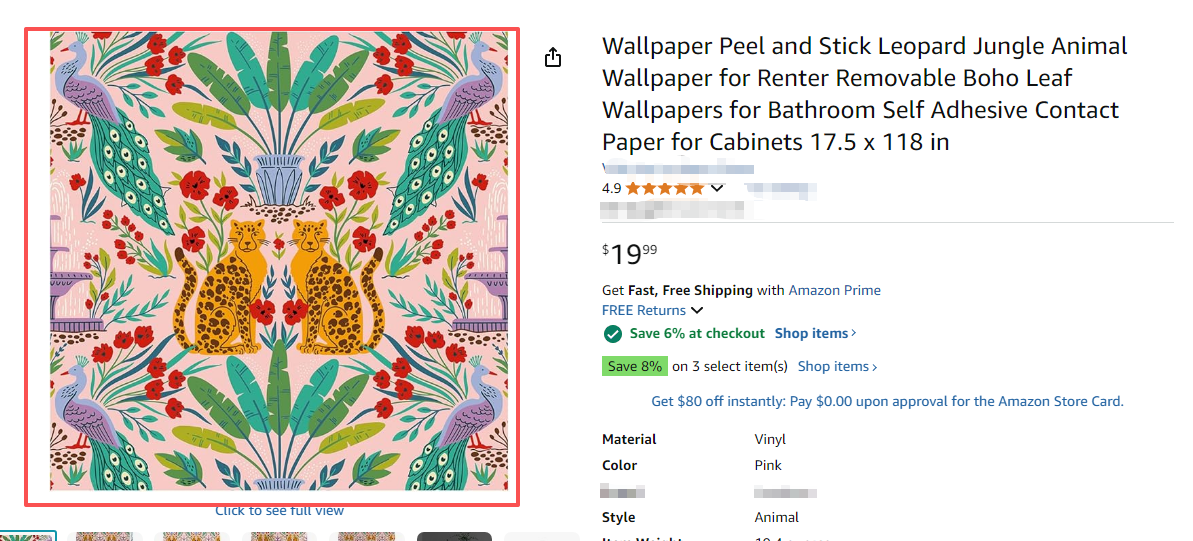Click the orange five-star rating icons

pyautogui.click(x=664, y=188)
